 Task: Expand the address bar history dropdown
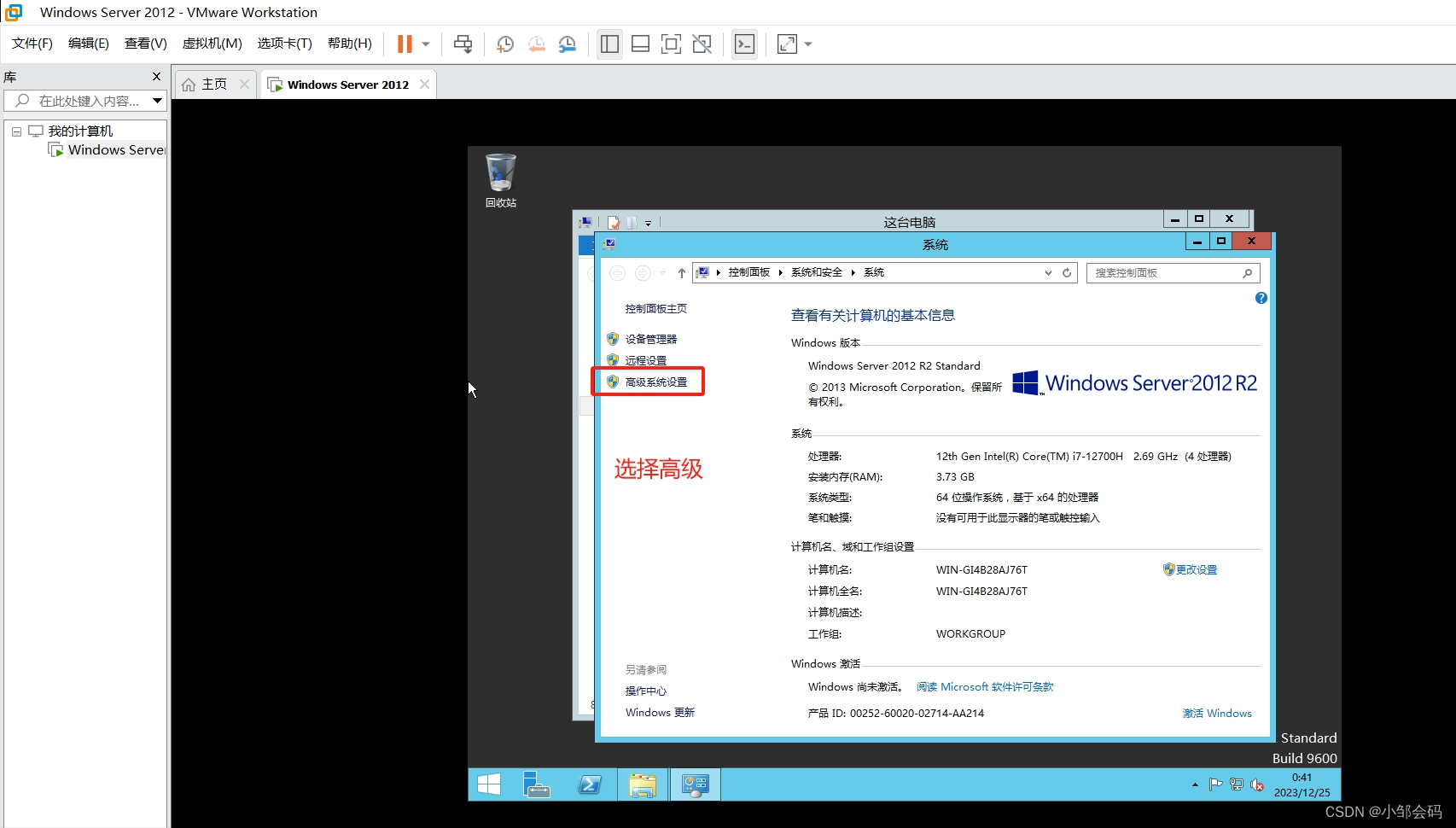[1048, 273]
